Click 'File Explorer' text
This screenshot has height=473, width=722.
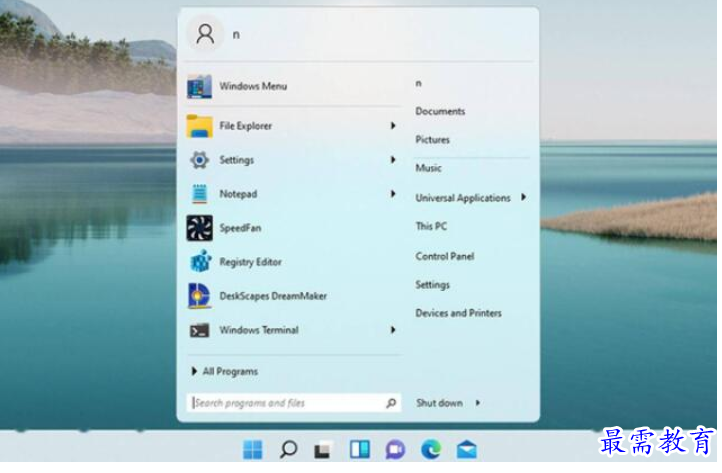click(245, 126)
